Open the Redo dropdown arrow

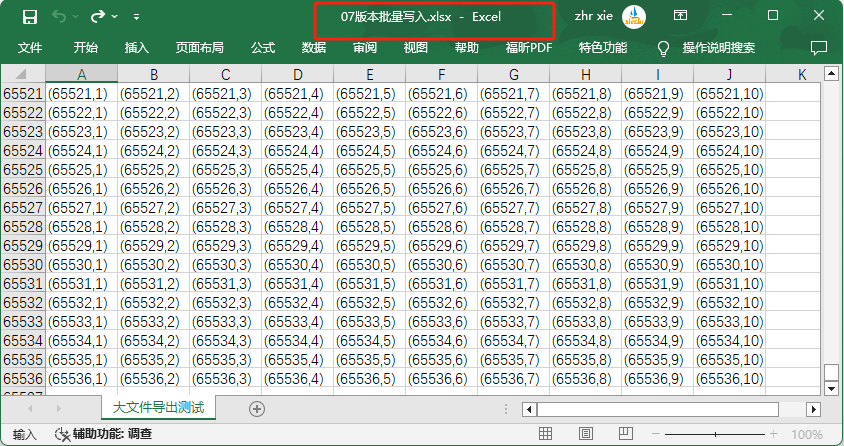(x=115, y=17)
